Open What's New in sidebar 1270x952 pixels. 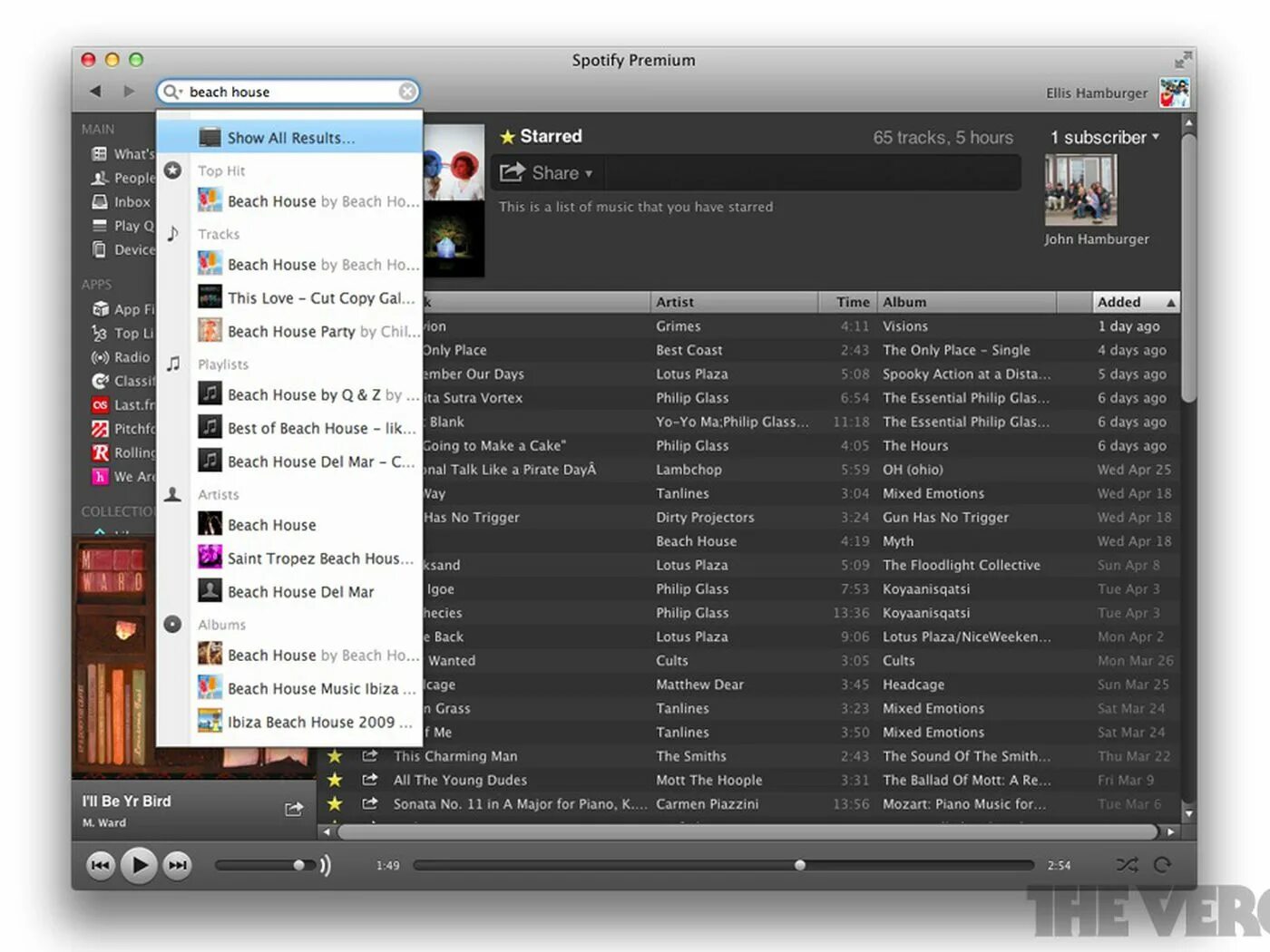tap(122, 154)
